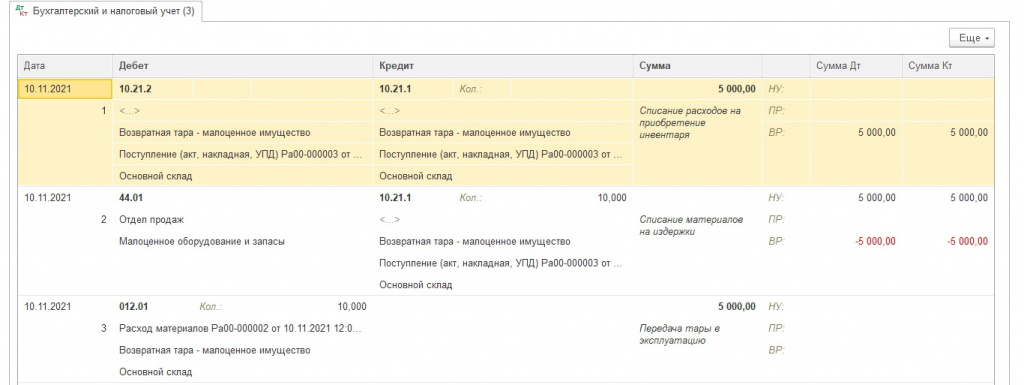Click debit Возвратная тара in entry 1

tap(214, 132)
